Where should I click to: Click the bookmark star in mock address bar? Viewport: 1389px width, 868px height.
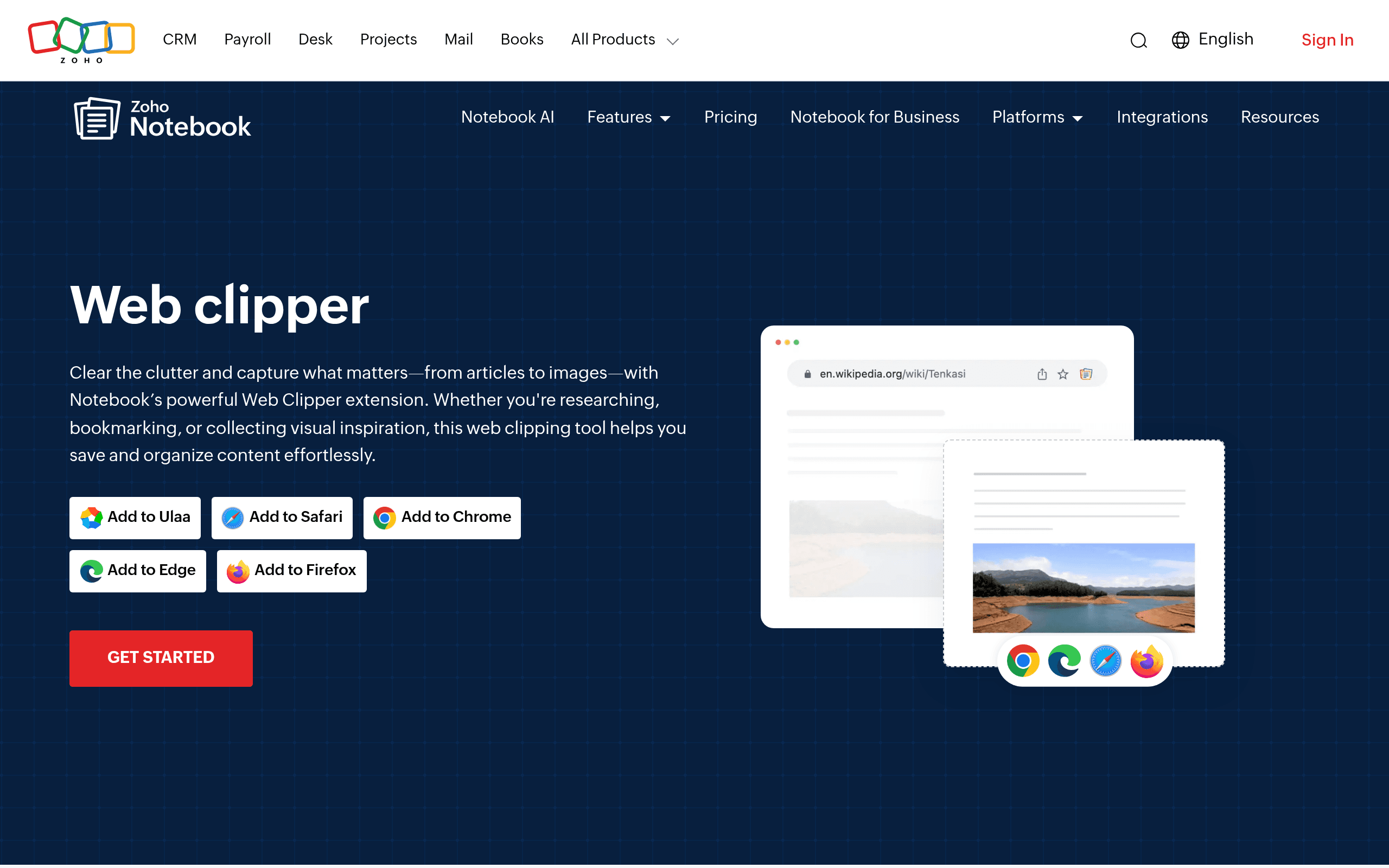(1063, 374)
